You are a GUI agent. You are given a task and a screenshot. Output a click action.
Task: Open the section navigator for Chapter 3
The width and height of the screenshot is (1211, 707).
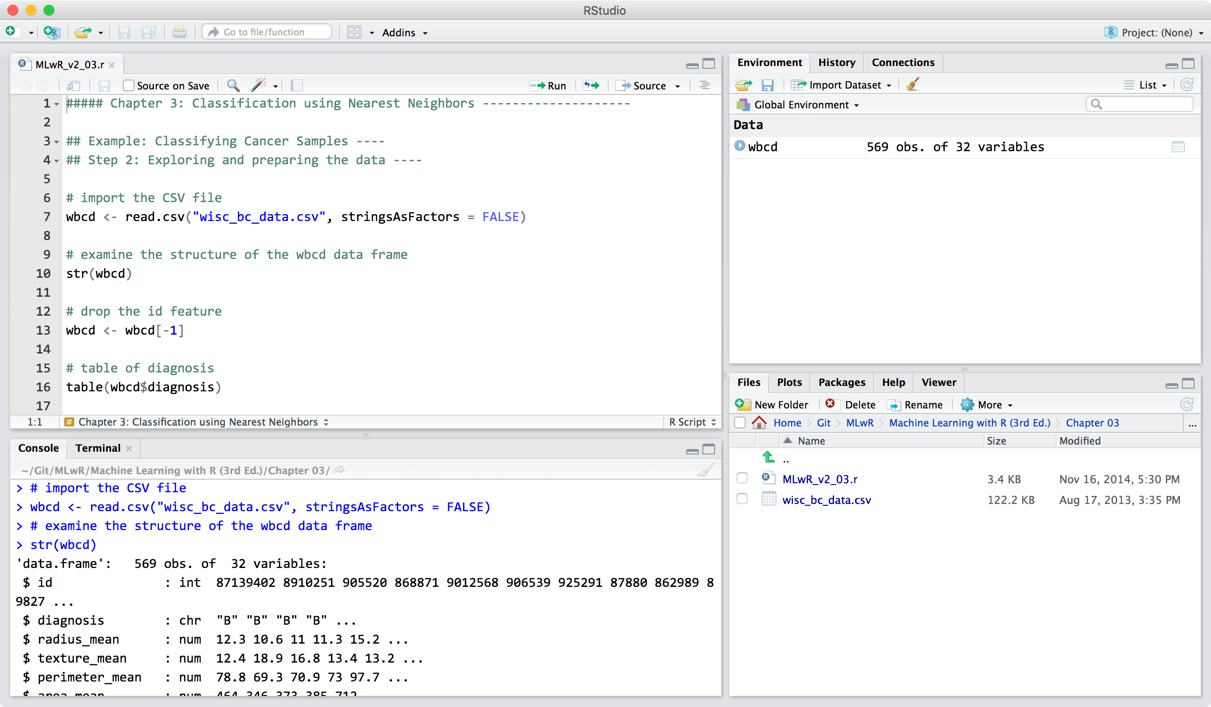[197, 422]
